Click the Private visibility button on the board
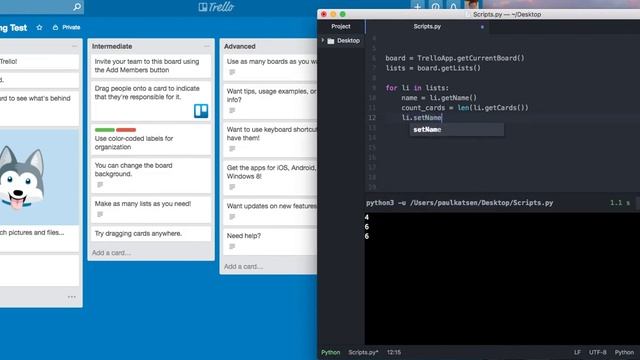The height and width of the screenshot is (360, 640). [x=67, y=27]
